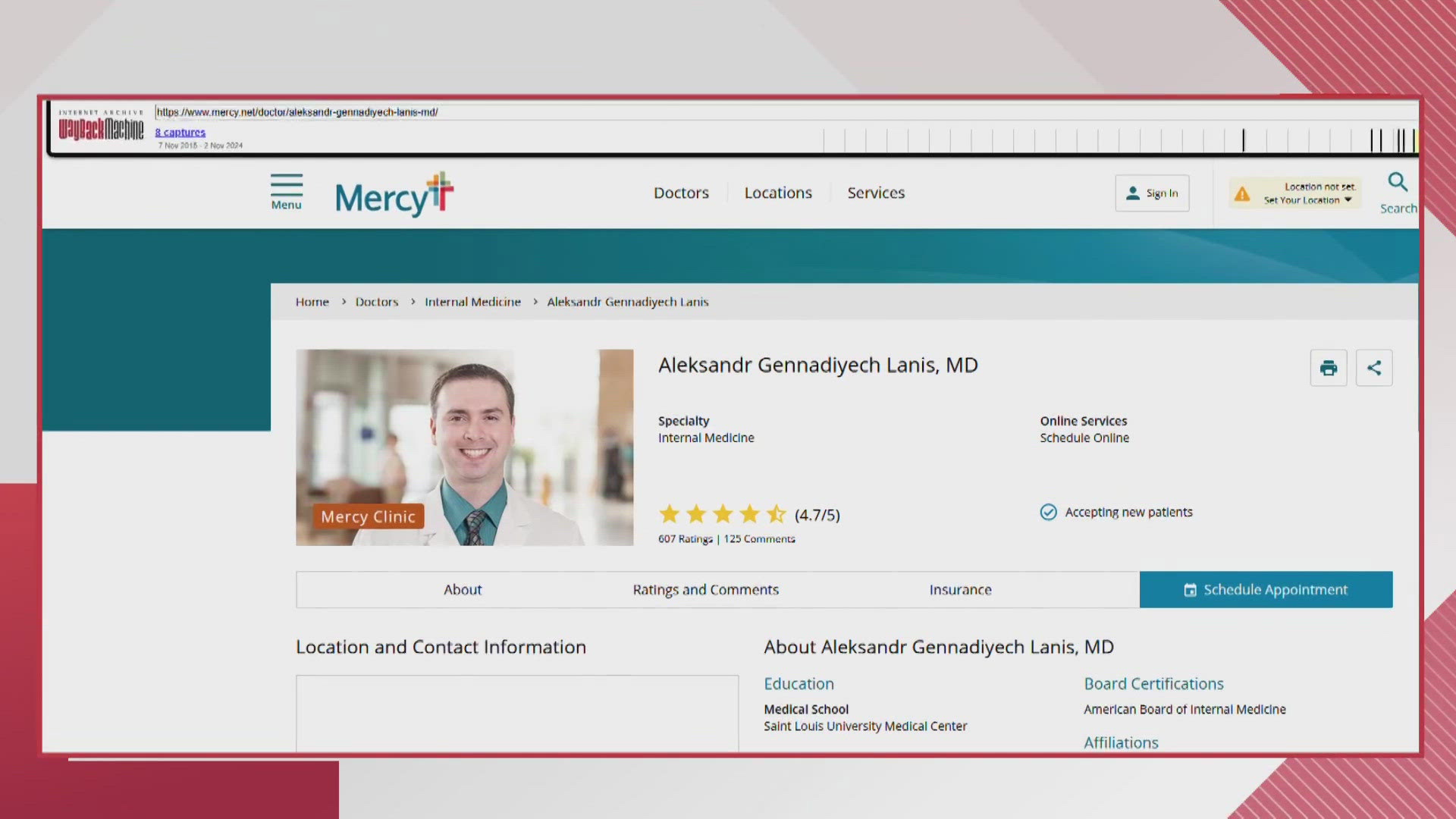Click the Location and Contact Information heading
Viewport: 1456px width, 819px height.
tap(441, 647)
